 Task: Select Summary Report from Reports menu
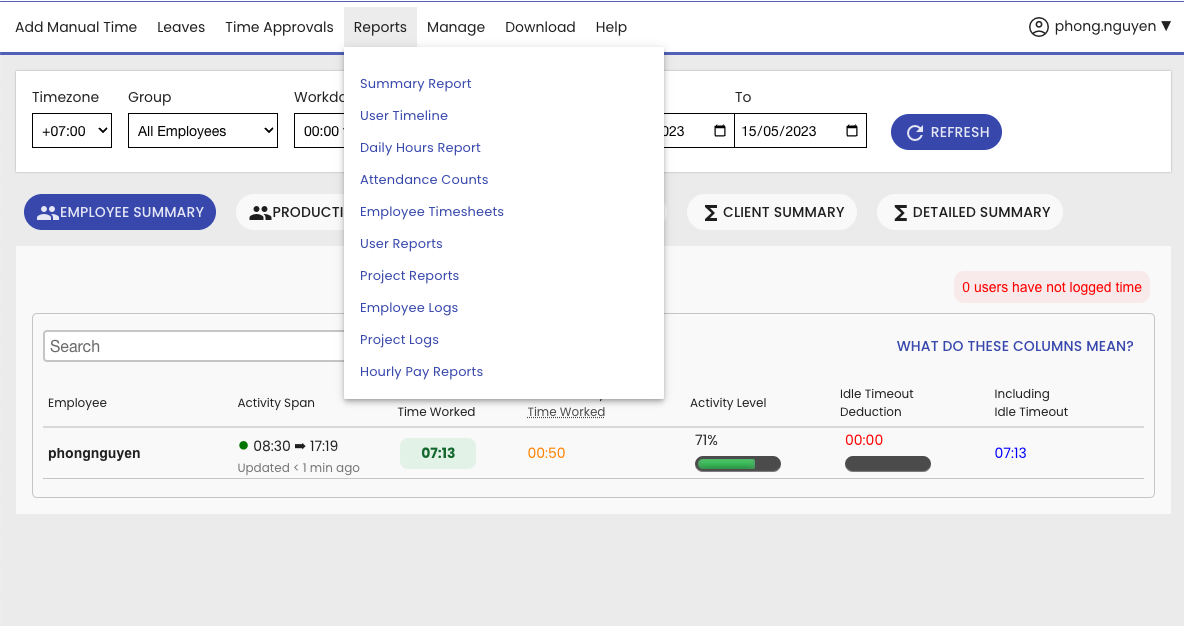point(415,84)
